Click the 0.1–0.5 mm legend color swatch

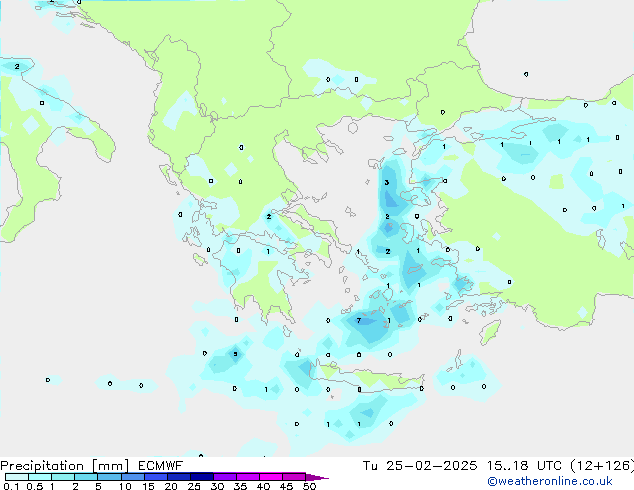[x=17, y=477]
